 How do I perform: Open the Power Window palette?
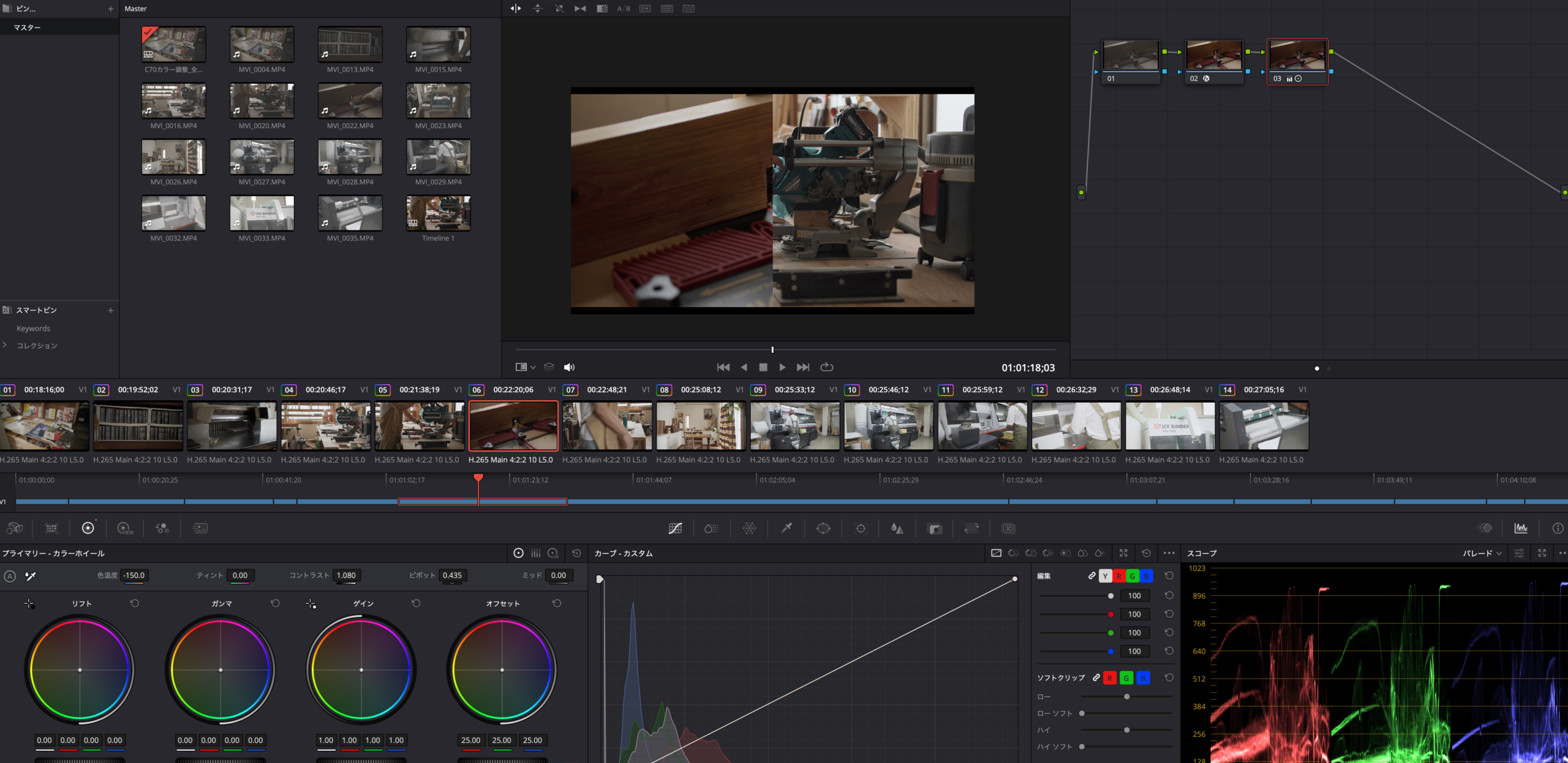point(823,528)
